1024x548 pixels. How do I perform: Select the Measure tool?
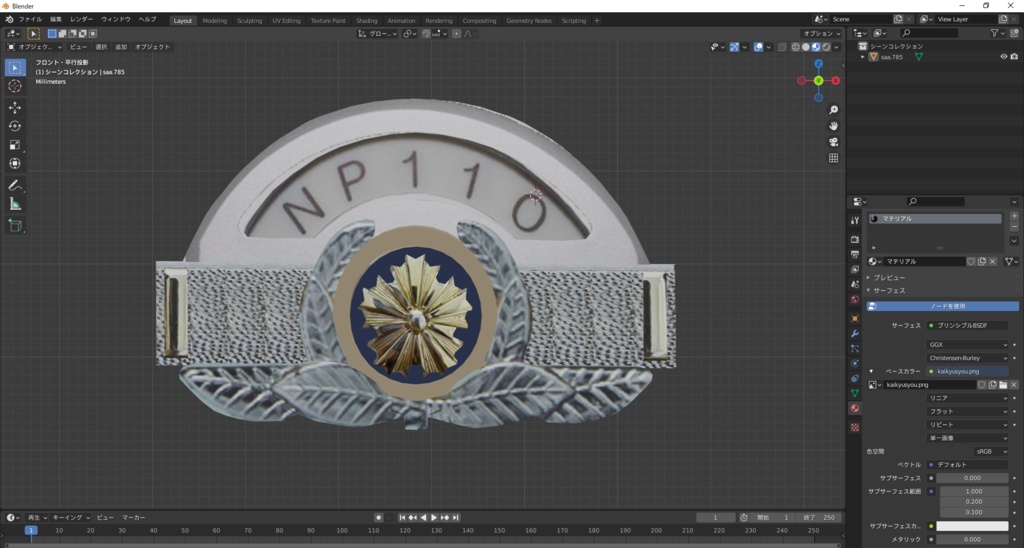pyautogui.click(x=15, y=204)
